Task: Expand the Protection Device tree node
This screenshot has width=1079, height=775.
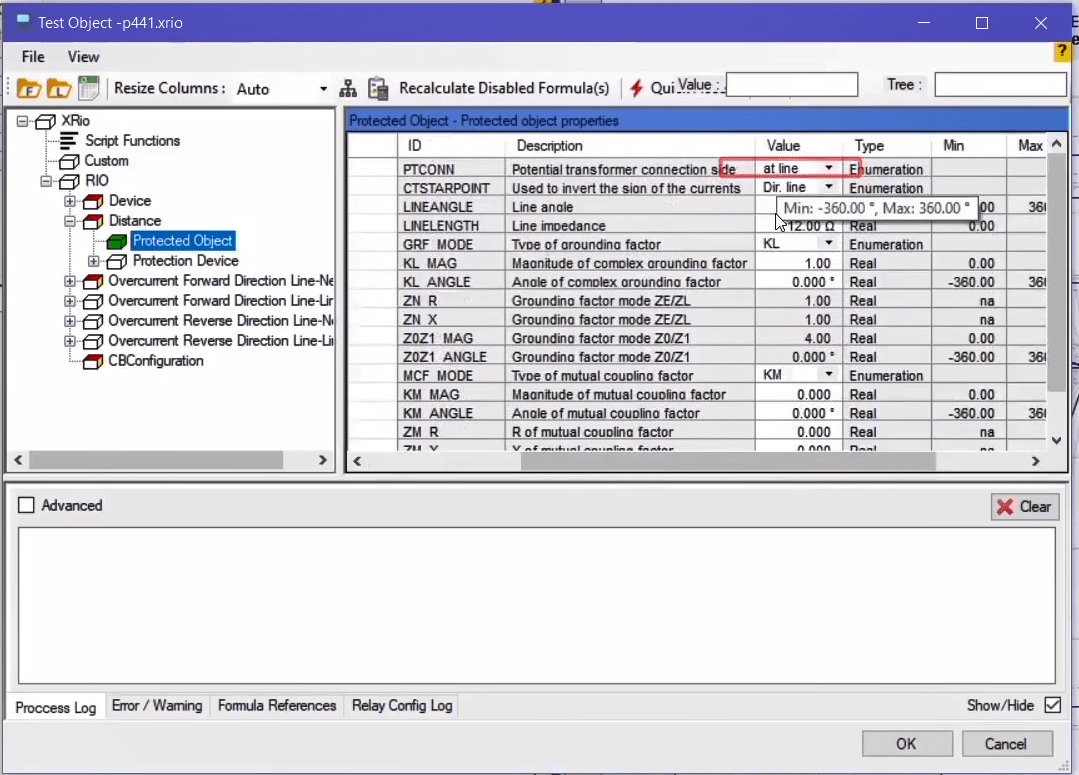Action: point(94,261)
